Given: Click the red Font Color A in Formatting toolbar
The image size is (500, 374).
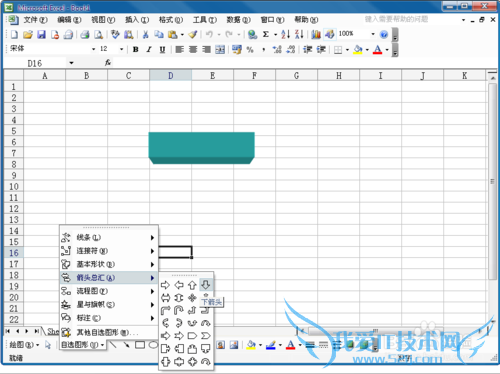Looking at the screenshot, I should pos(377,50).
